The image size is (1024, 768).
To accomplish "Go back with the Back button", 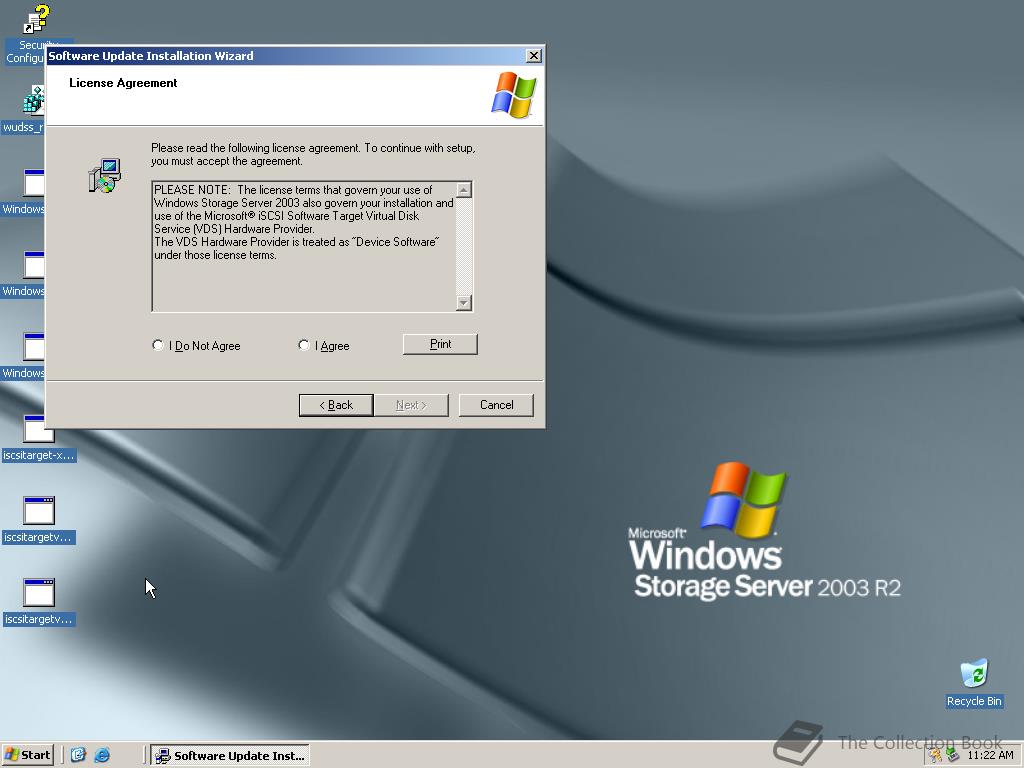I will [336, 405].
